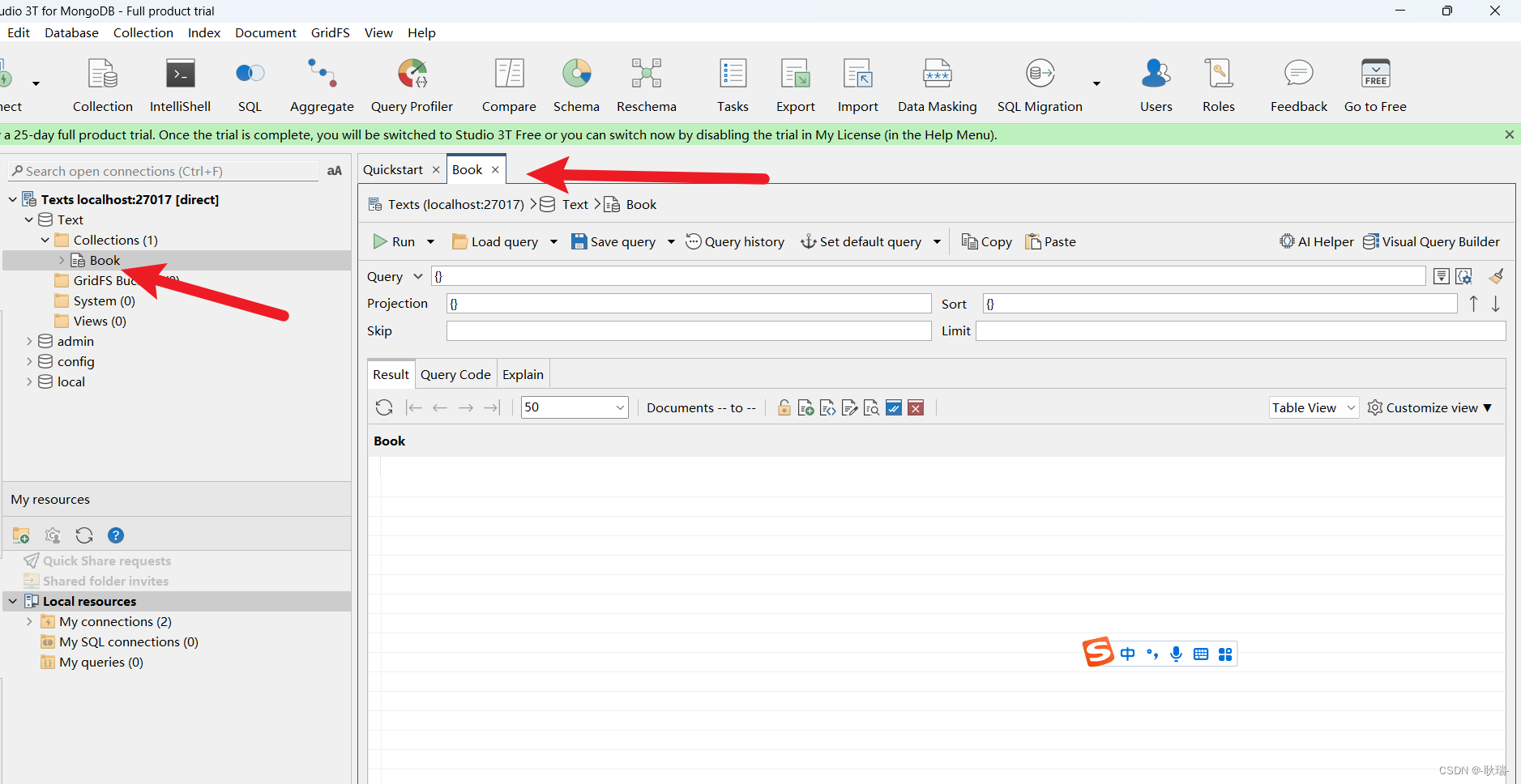Expand the admin database node

coord(29,341)
